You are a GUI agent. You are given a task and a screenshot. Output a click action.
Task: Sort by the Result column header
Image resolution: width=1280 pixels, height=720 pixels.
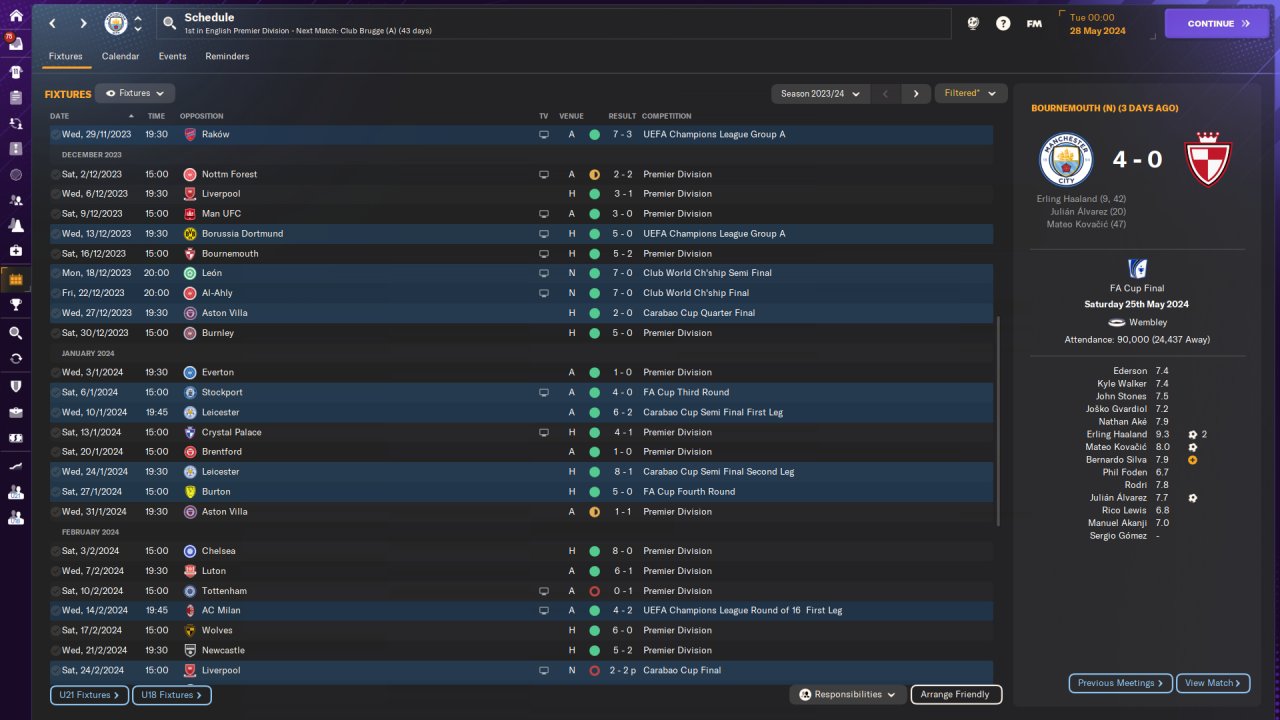coord(622,116)
